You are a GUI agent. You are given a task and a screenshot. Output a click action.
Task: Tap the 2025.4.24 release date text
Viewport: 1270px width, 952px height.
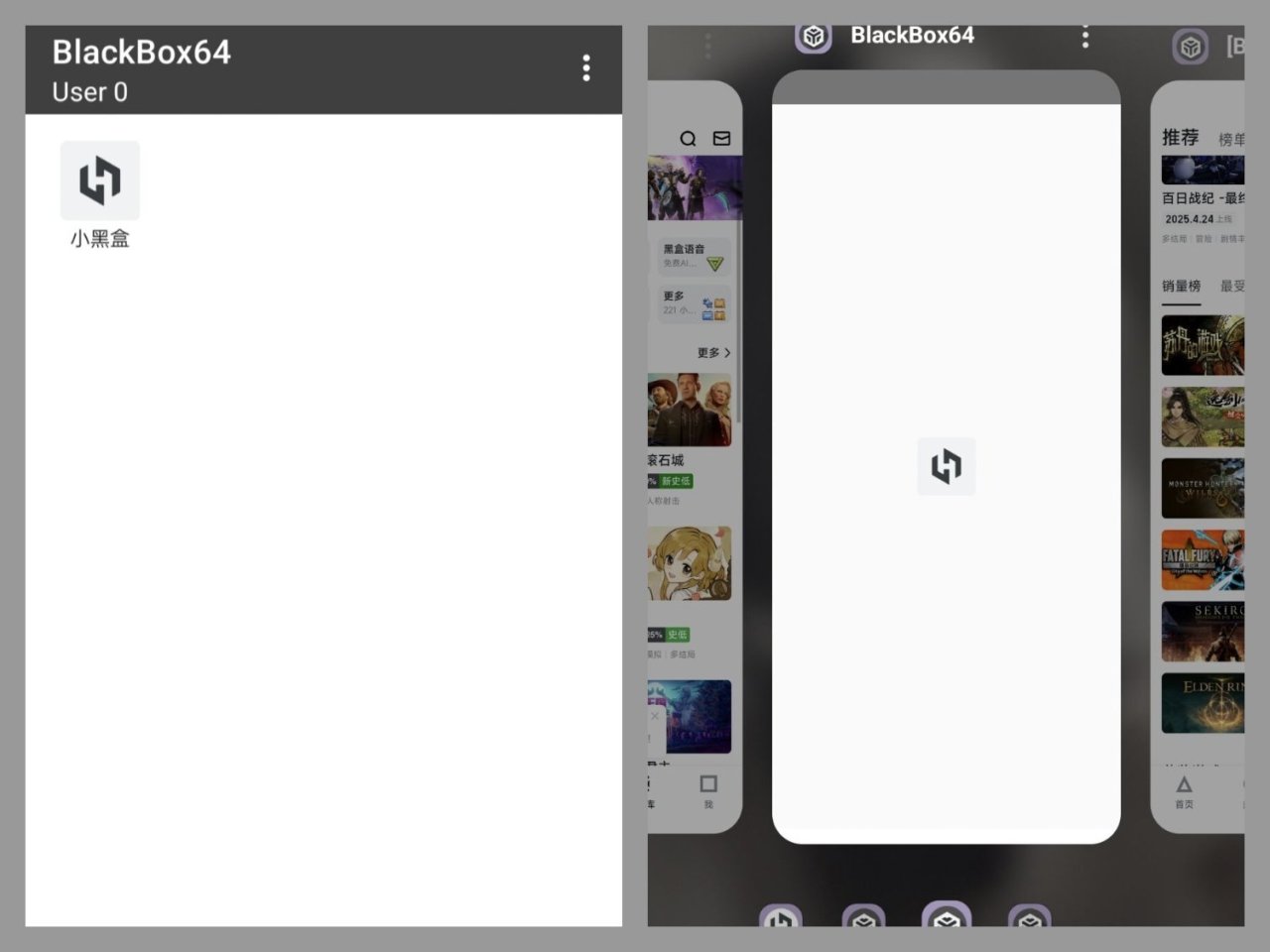coord(1189,219)
